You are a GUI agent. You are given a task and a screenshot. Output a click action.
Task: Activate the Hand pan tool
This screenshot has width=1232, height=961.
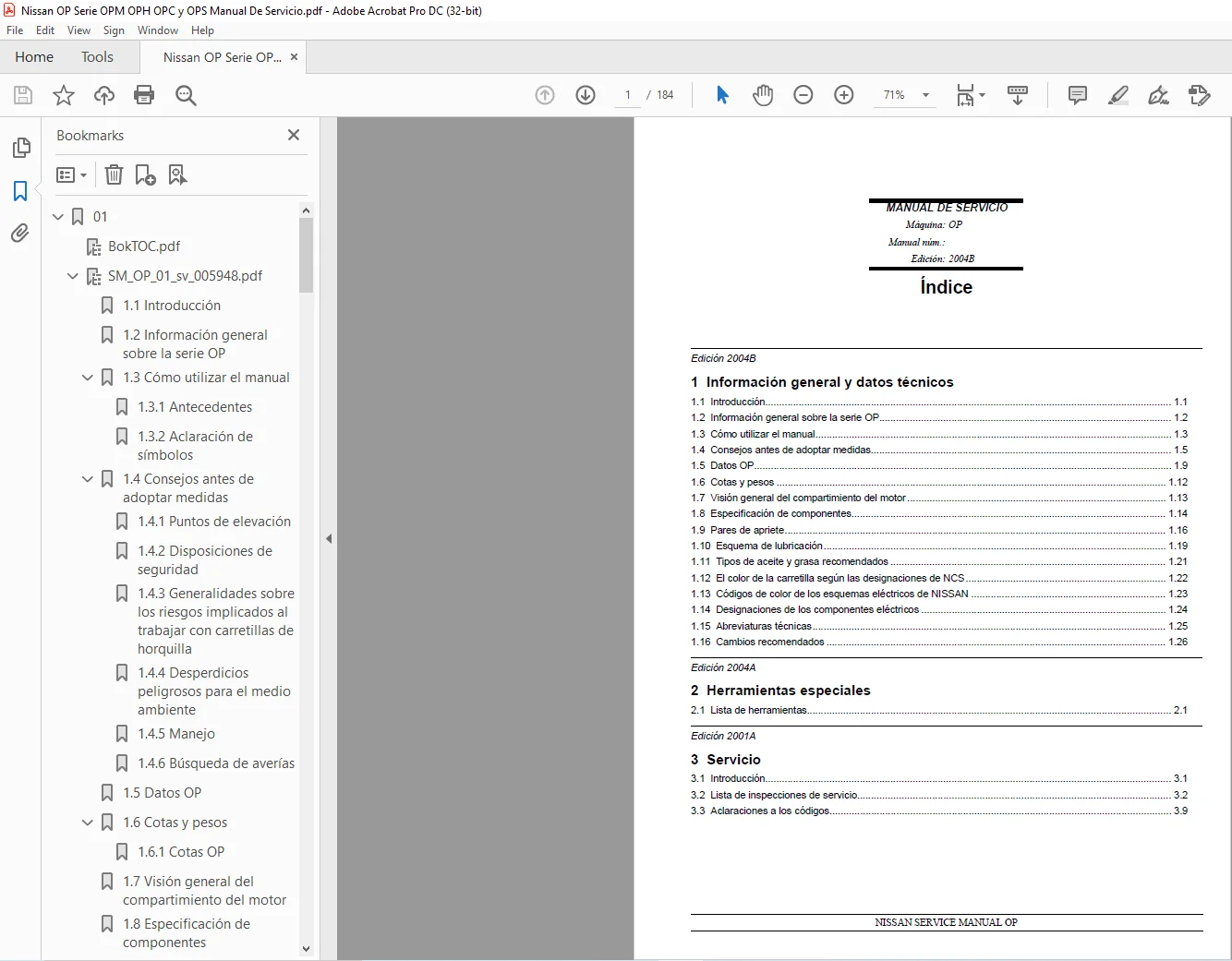tap(763, 95)
